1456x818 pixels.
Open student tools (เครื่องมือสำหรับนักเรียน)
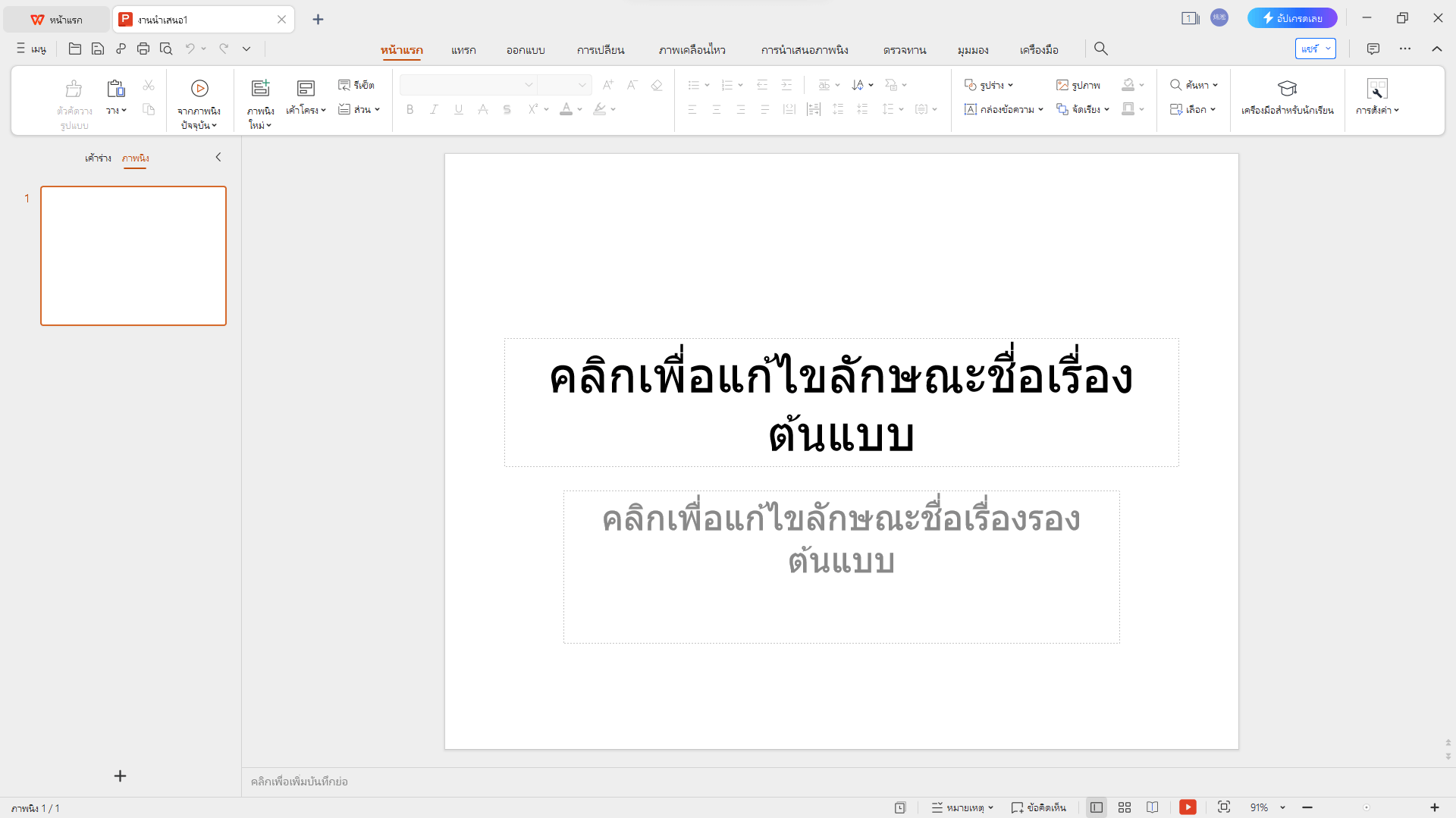click(1287, 99)
